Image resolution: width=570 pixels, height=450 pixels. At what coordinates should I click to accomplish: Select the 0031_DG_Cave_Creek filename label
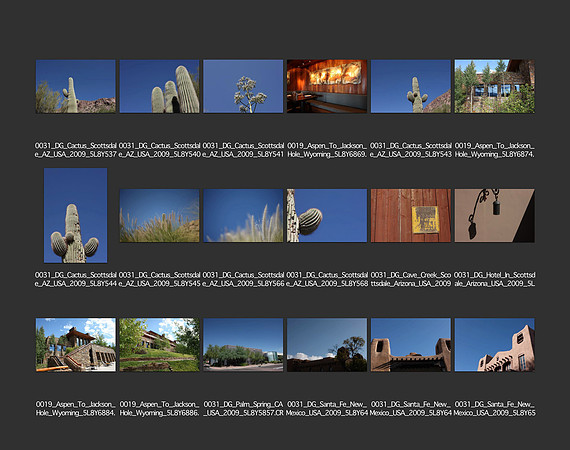[411, 279]
